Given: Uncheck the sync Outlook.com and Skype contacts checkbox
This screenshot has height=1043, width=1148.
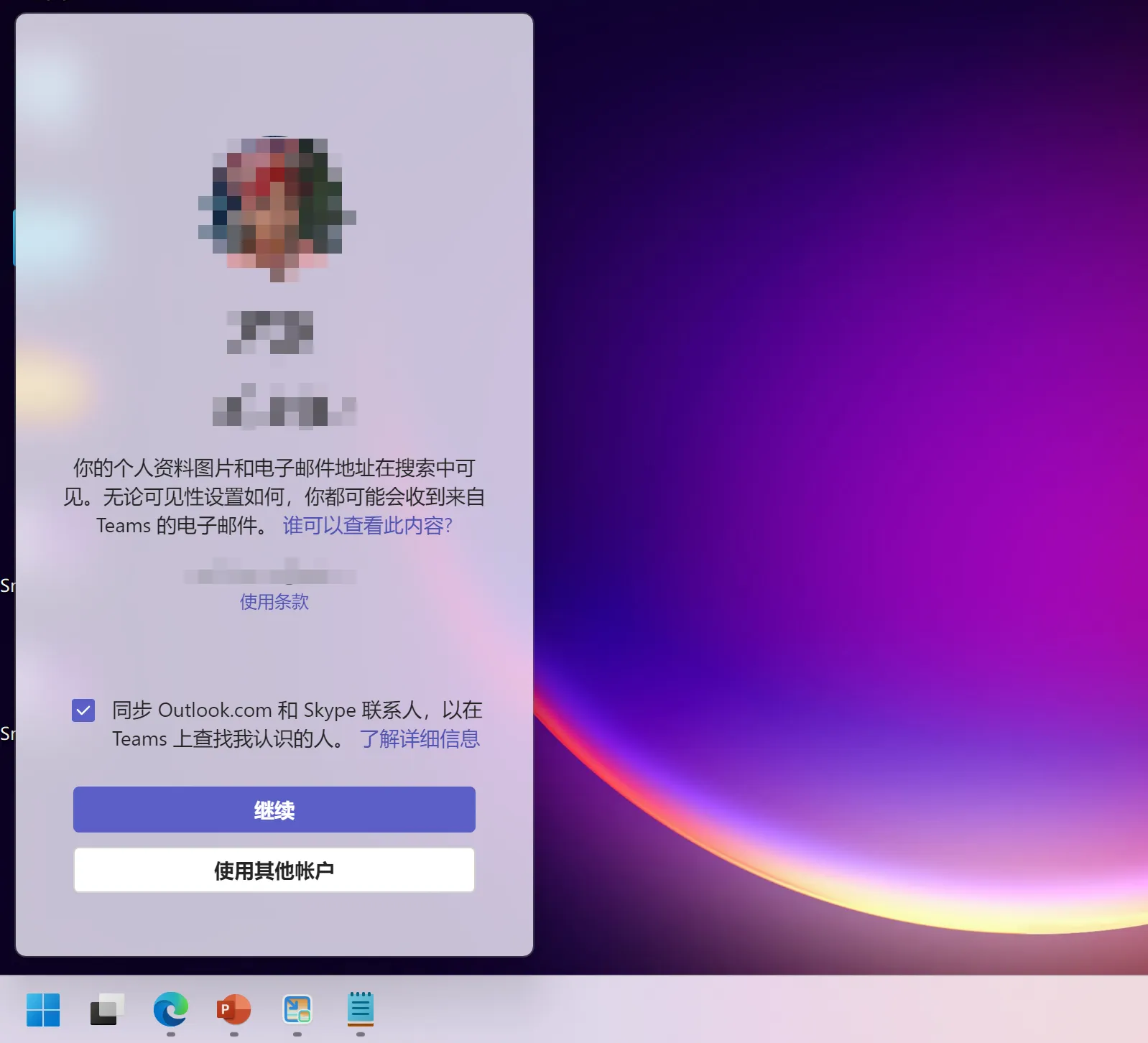Looking at the screenshot, I should click(x=83, y=711).
